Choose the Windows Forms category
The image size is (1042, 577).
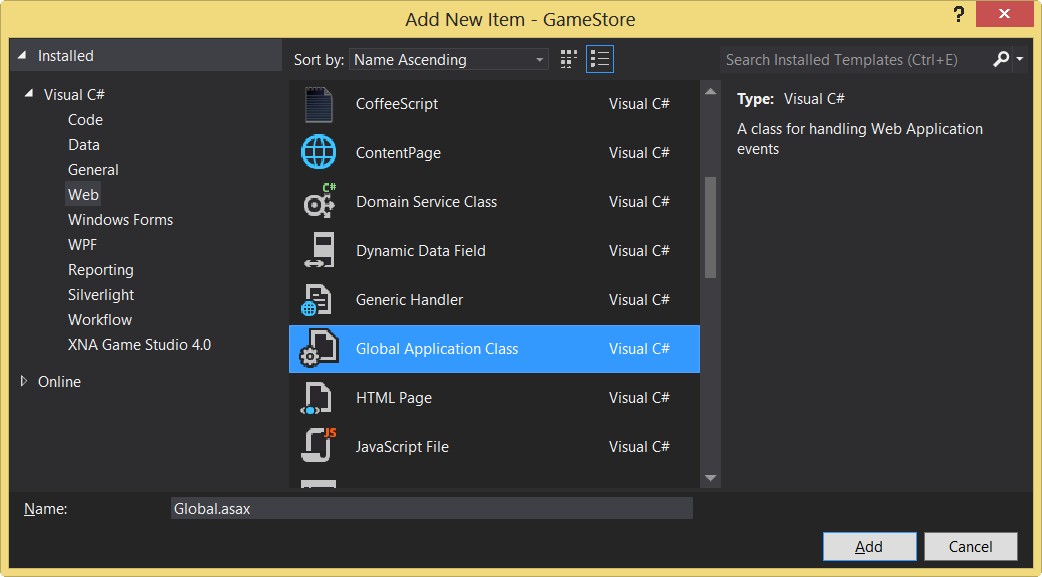[x=120, y=220]
